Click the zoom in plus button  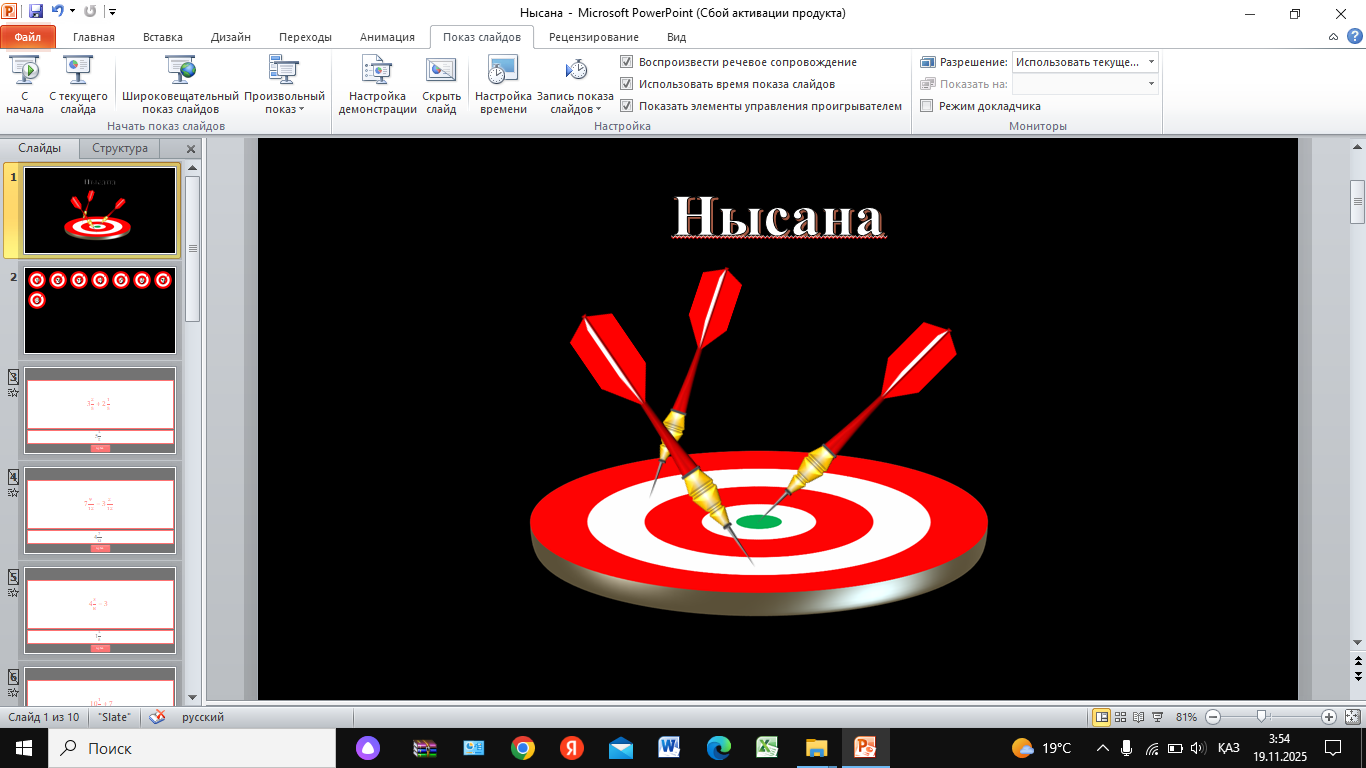1328,717
